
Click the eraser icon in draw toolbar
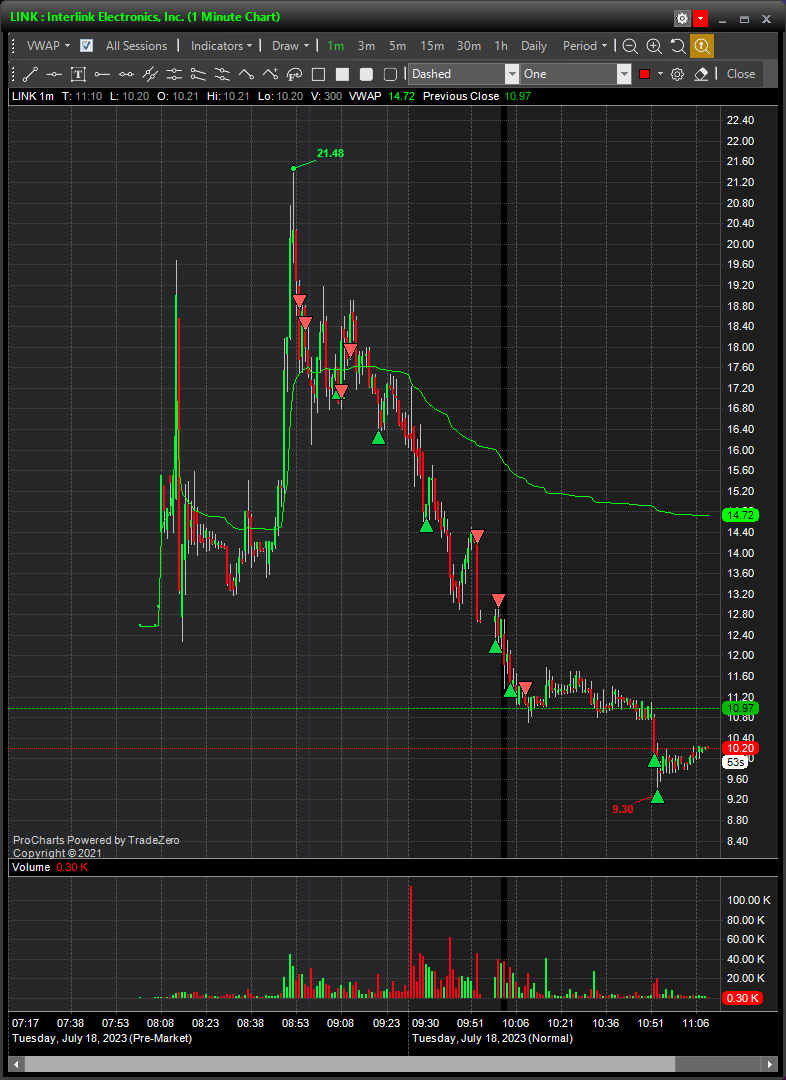pos(701,74)
